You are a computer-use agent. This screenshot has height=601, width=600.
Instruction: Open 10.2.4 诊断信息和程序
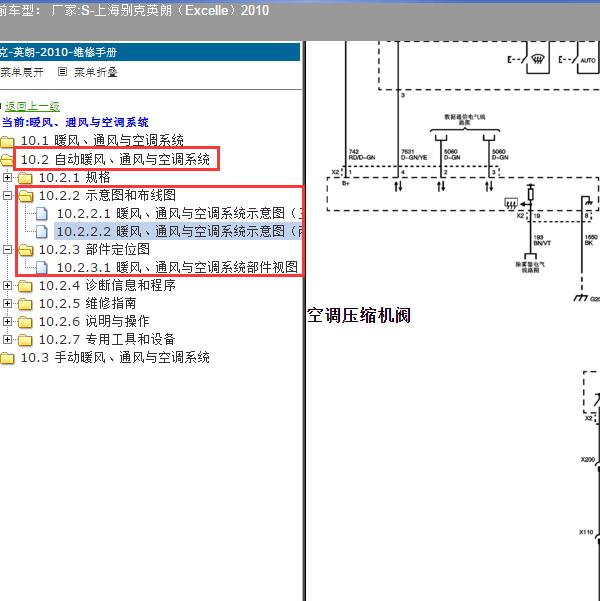107,286
